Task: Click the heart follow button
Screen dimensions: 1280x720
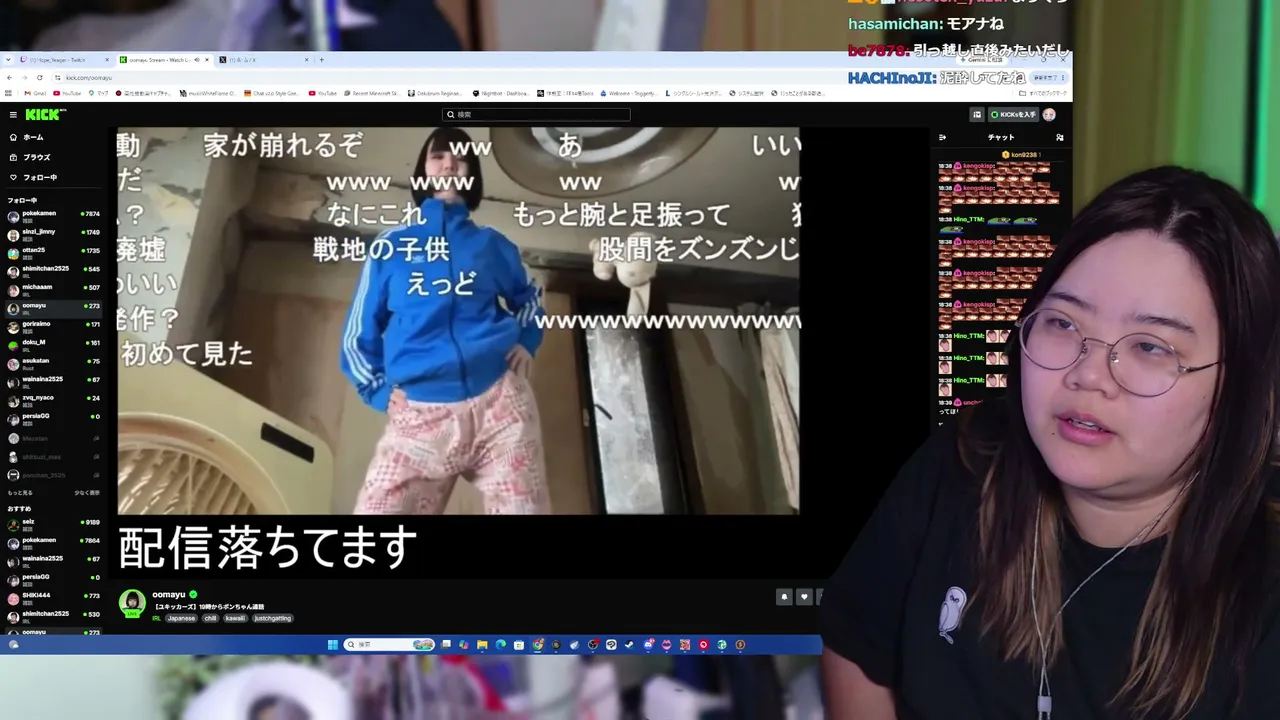Action: tap(804, 597)
